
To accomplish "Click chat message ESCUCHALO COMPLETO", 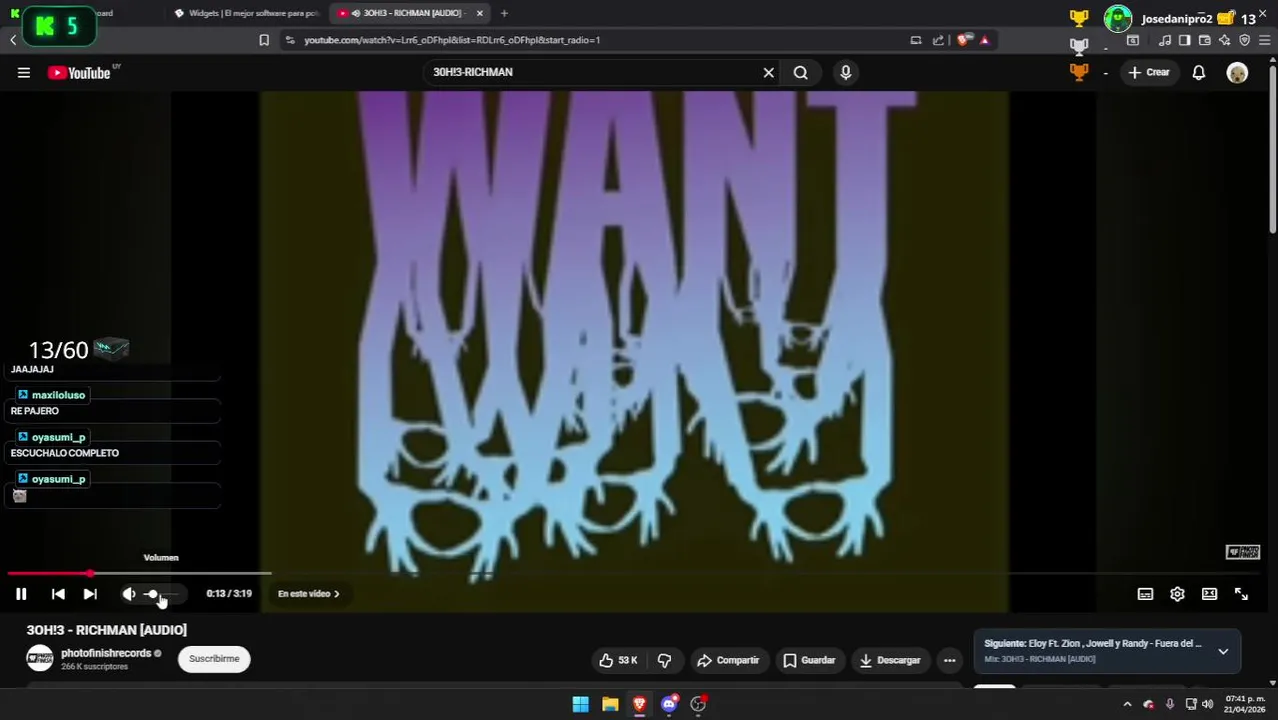I will coord(65,453).
